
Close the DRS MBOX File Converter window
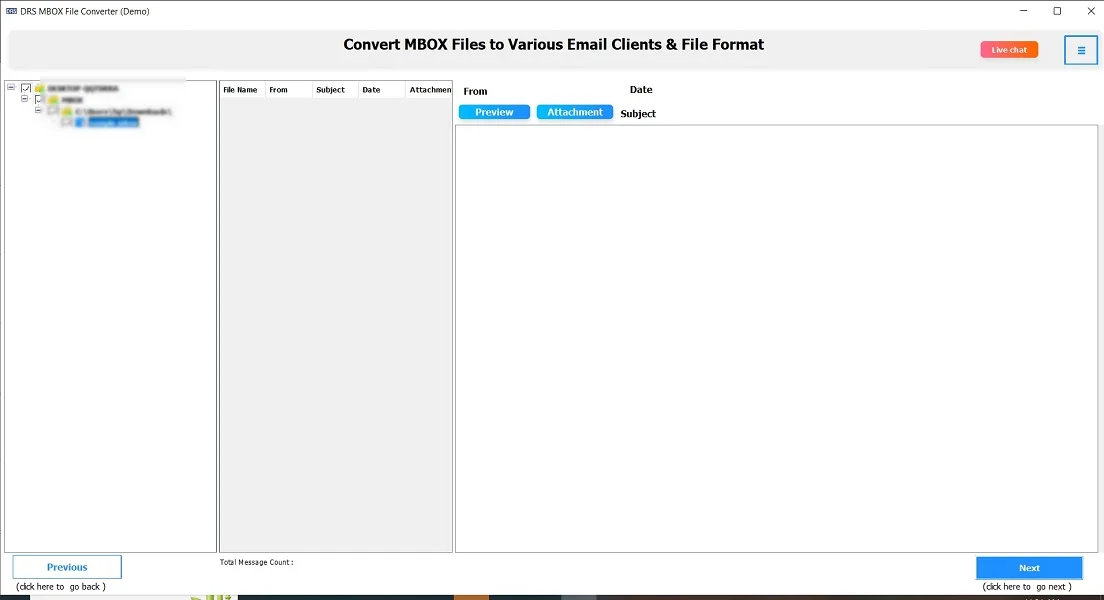(1091, 11)
